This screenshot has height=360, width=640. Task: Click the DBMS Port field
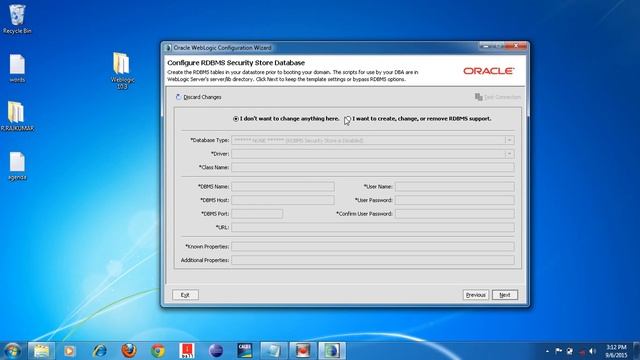tap(257, 213)
